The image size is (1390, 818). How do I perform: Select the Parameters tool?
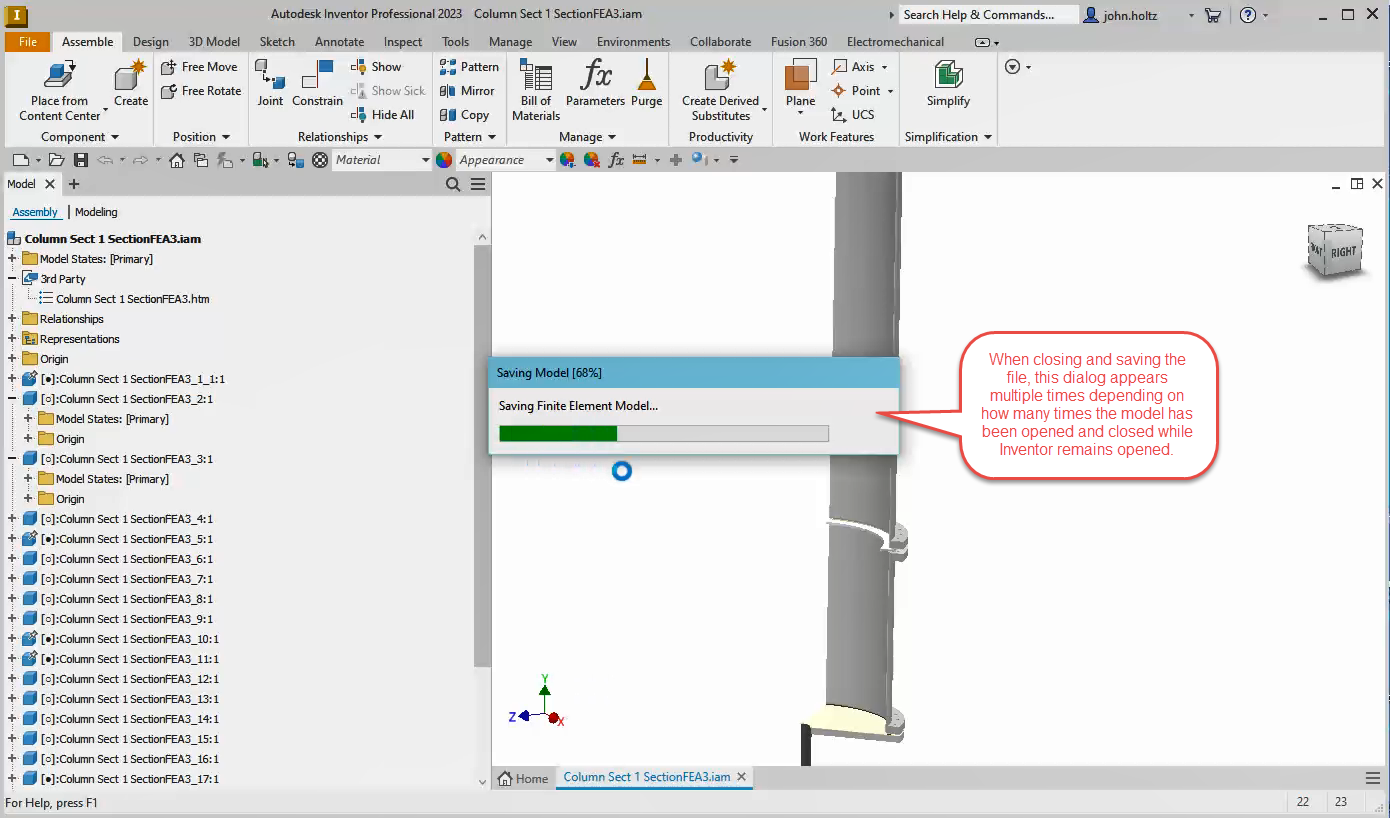(595, 85)
